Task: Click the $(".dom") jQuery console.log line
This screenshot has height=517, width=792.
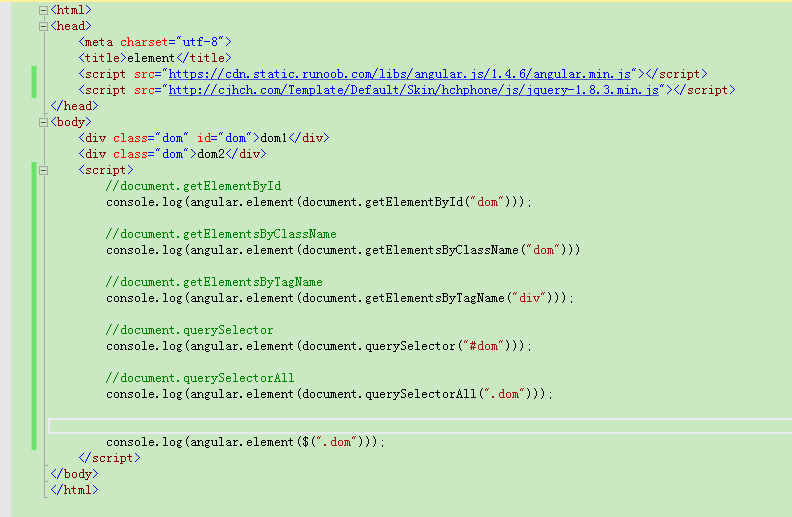Action: click(245, 442)
